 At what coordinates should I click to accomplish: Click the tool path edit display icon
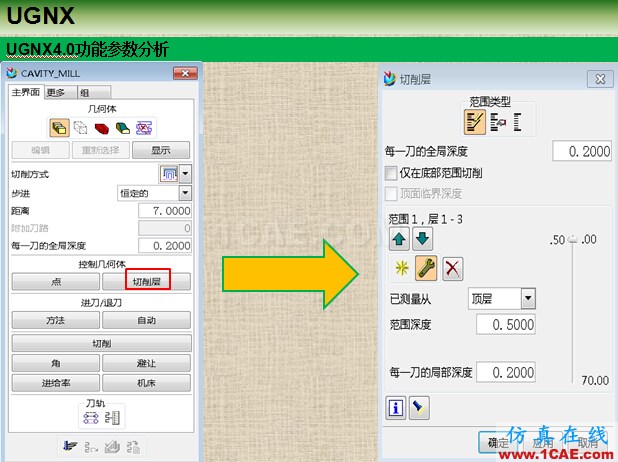pyautogui.click(x=91, y=417)
